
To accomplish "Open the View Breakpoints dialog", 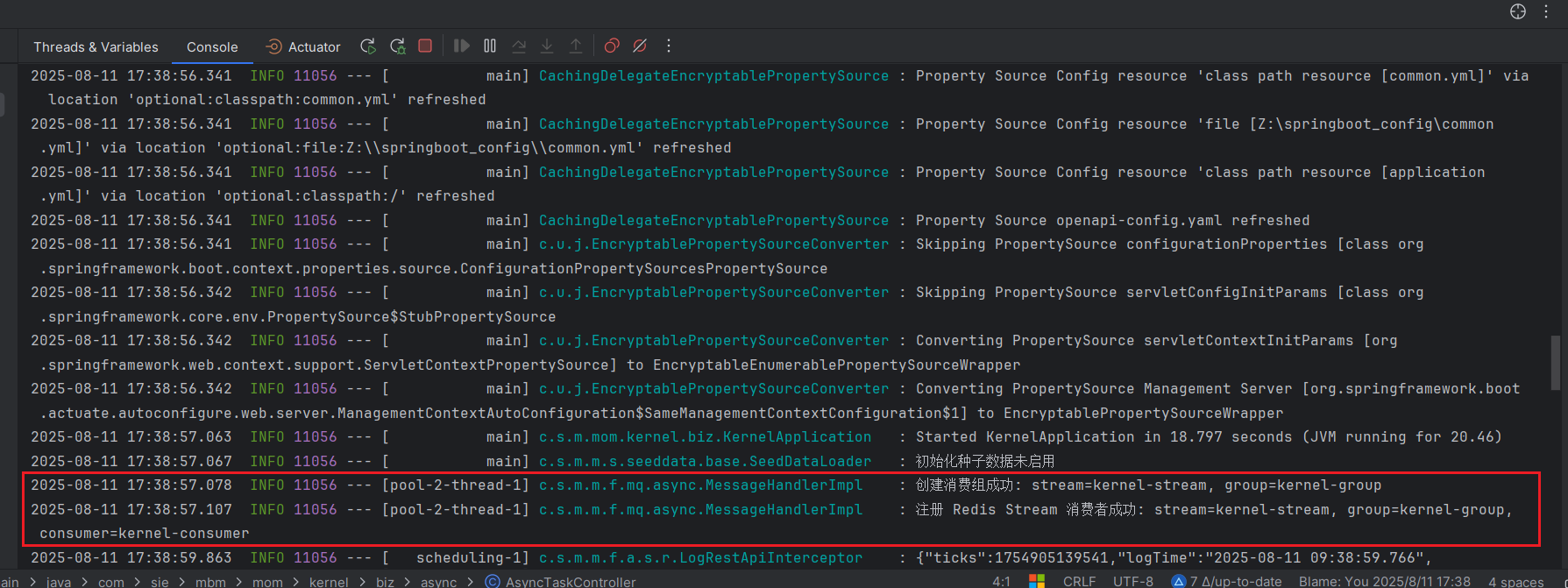I will coord(612,46).
